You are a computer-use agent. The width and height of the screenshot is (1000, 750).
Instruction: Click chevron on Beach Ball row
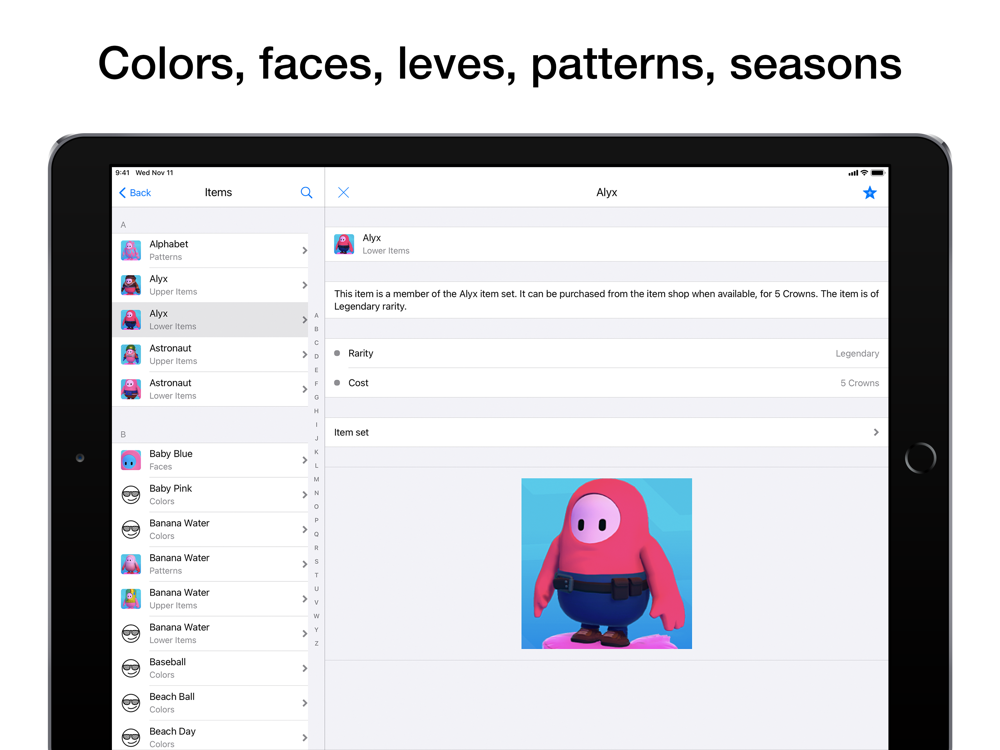point(304,703)
